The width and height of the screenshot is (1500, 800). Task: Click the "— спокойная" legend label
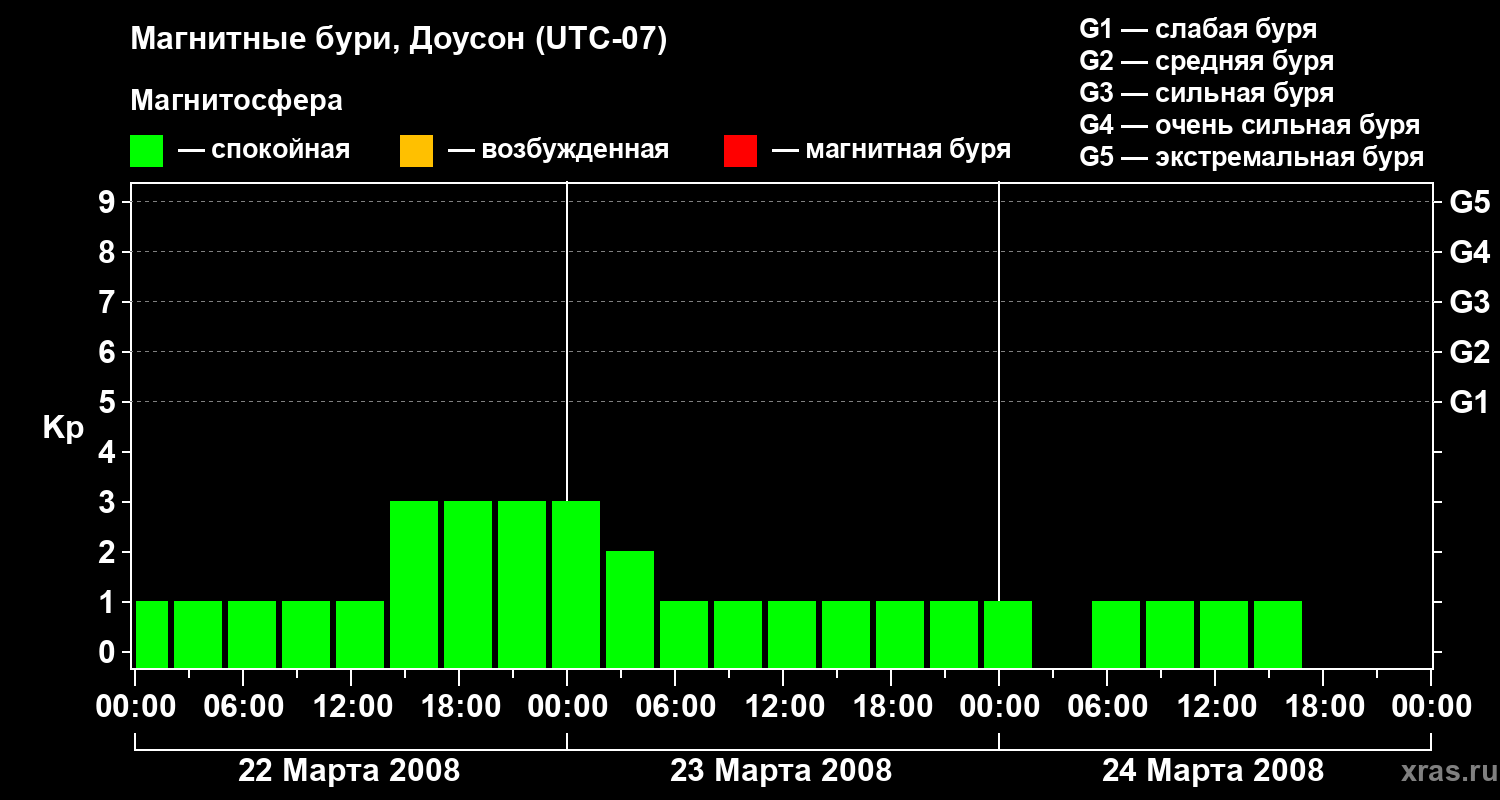264,150
